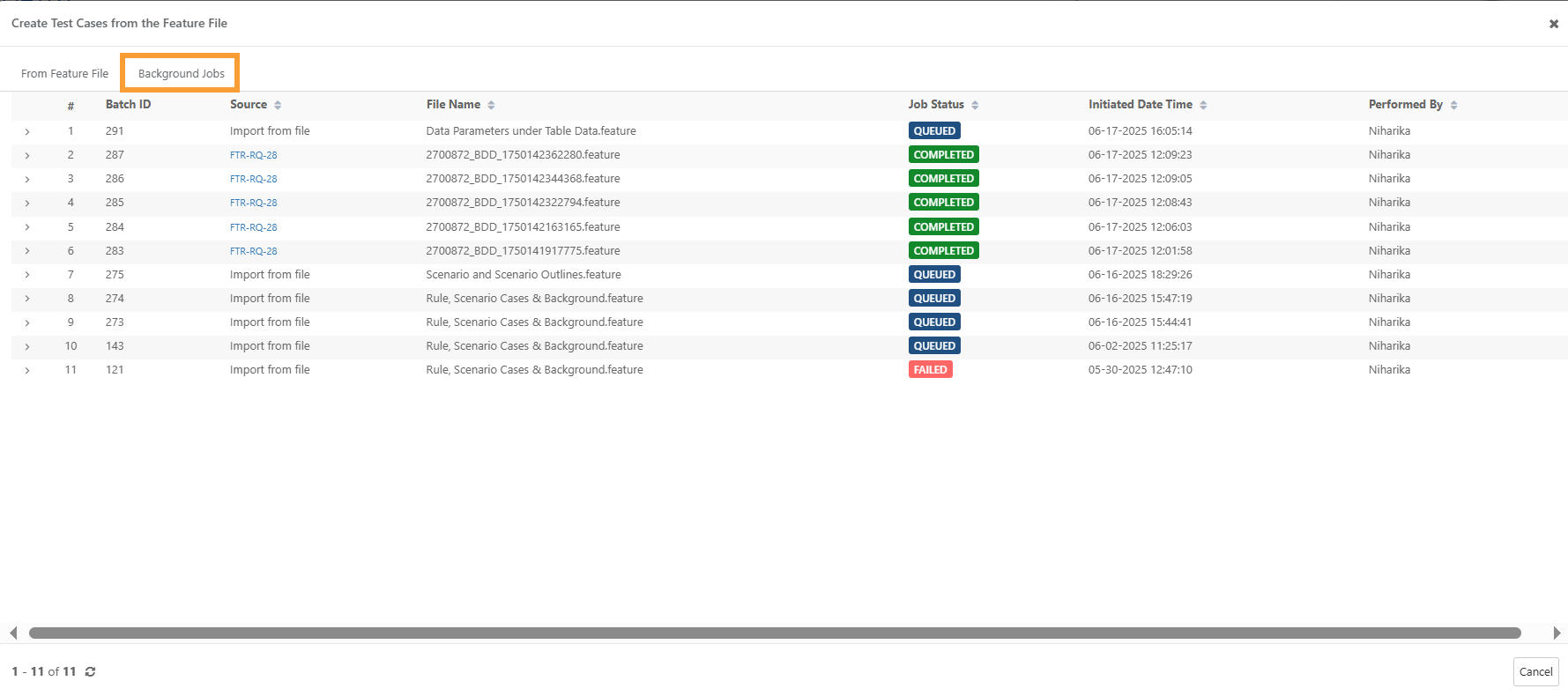Open FTR-RQ-28 link for batch 285

(254, 203)
